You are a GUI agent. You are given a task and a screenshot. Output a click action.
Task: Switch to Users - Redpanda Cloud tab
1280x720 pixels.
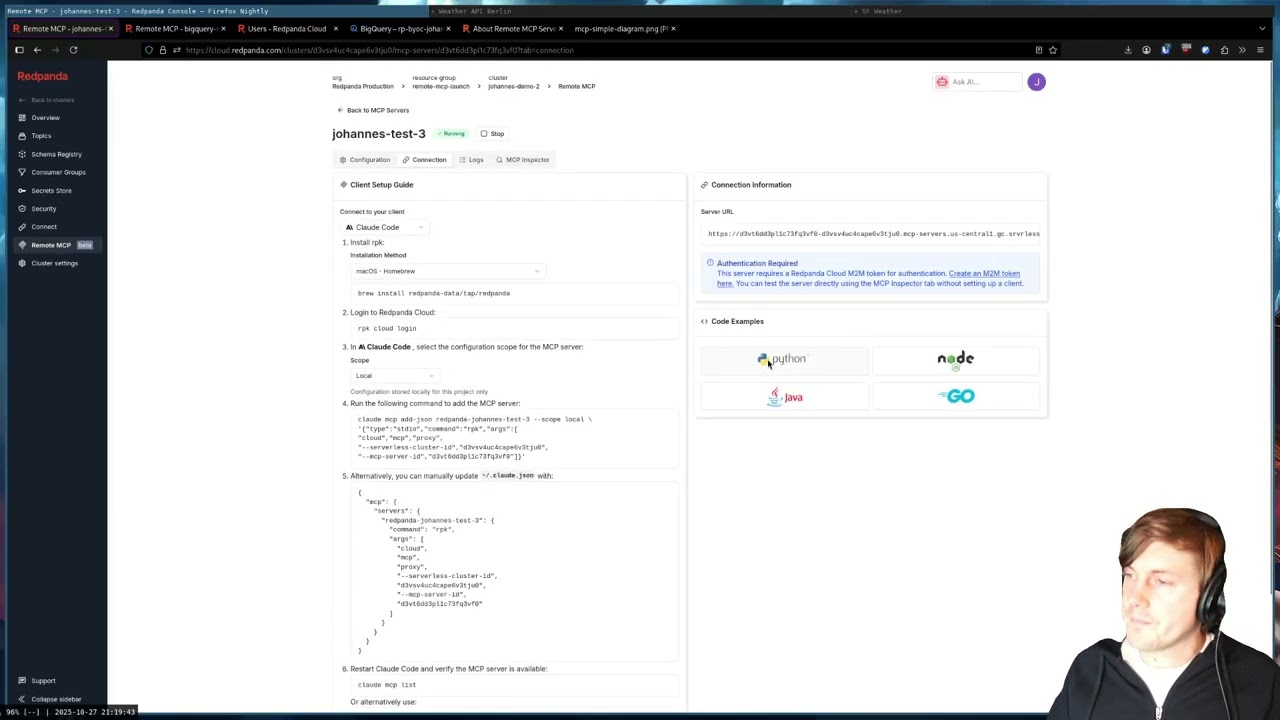(287, 29)
